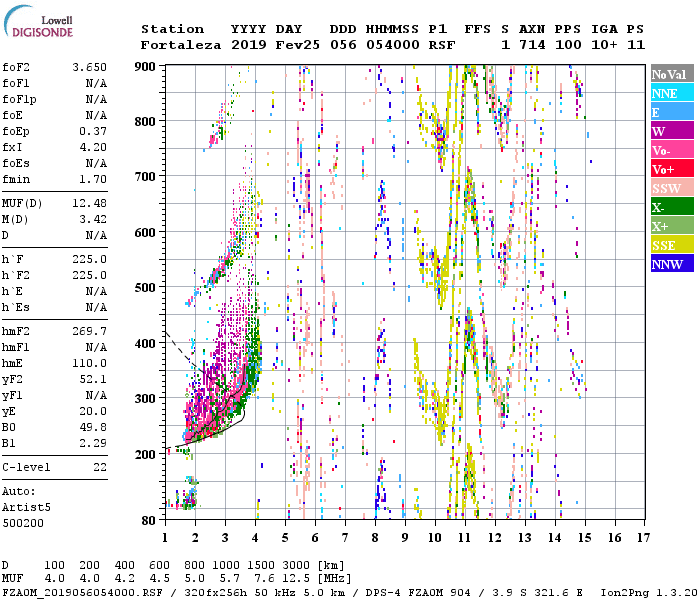Click the 17 MHz frequency axis label

point(643,538)
